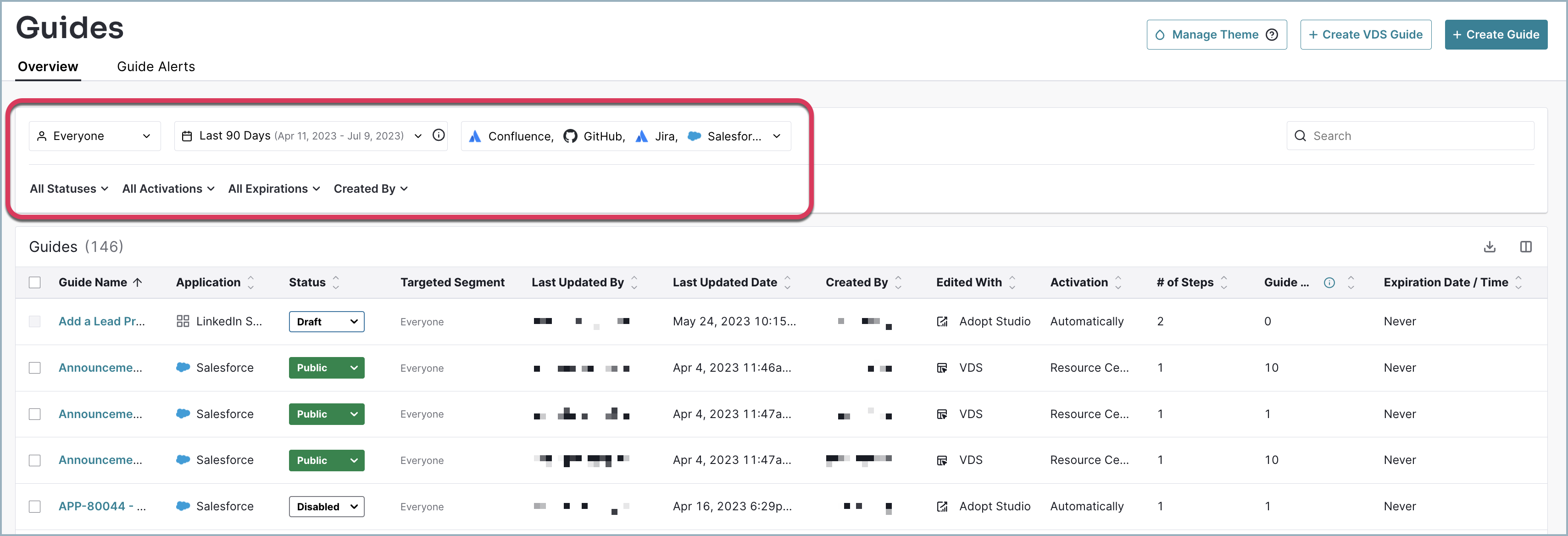Select checkbox for guide updated Apr 4 11:46a
This screenshot has width=1568, height=536.
click(35, 368)
